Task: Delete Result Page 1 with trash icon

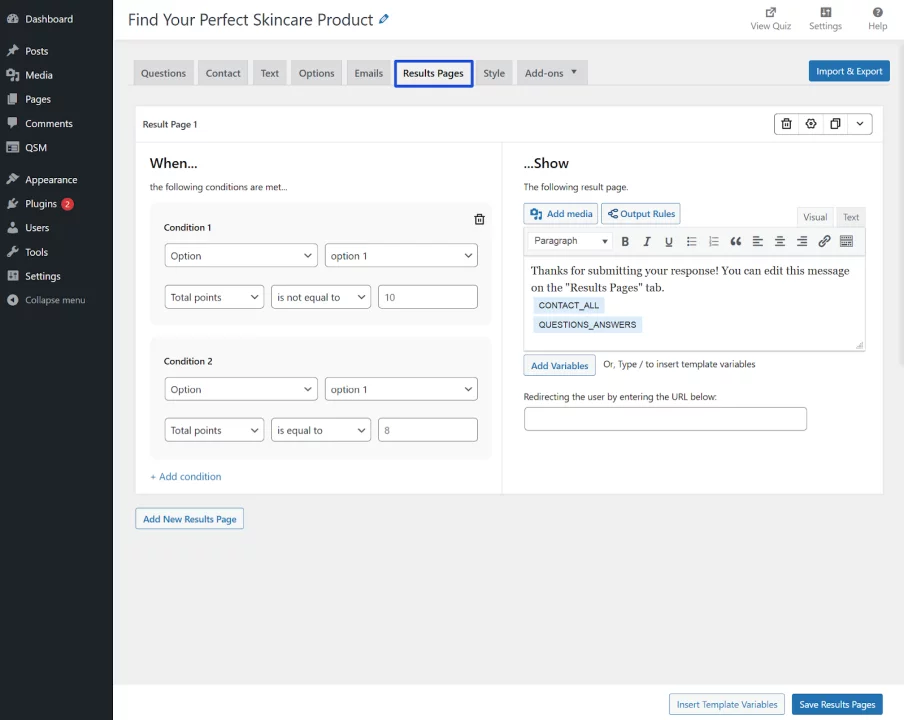Action: point(786,123)
